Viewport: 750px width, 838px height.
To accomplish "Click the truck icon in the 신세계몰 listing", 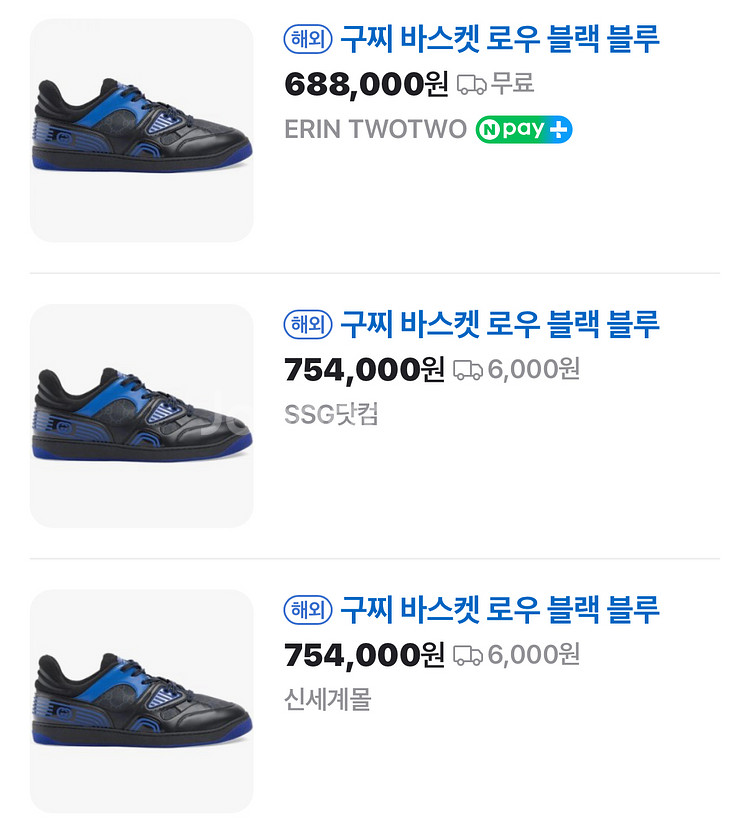I will [x=468, y=655].
